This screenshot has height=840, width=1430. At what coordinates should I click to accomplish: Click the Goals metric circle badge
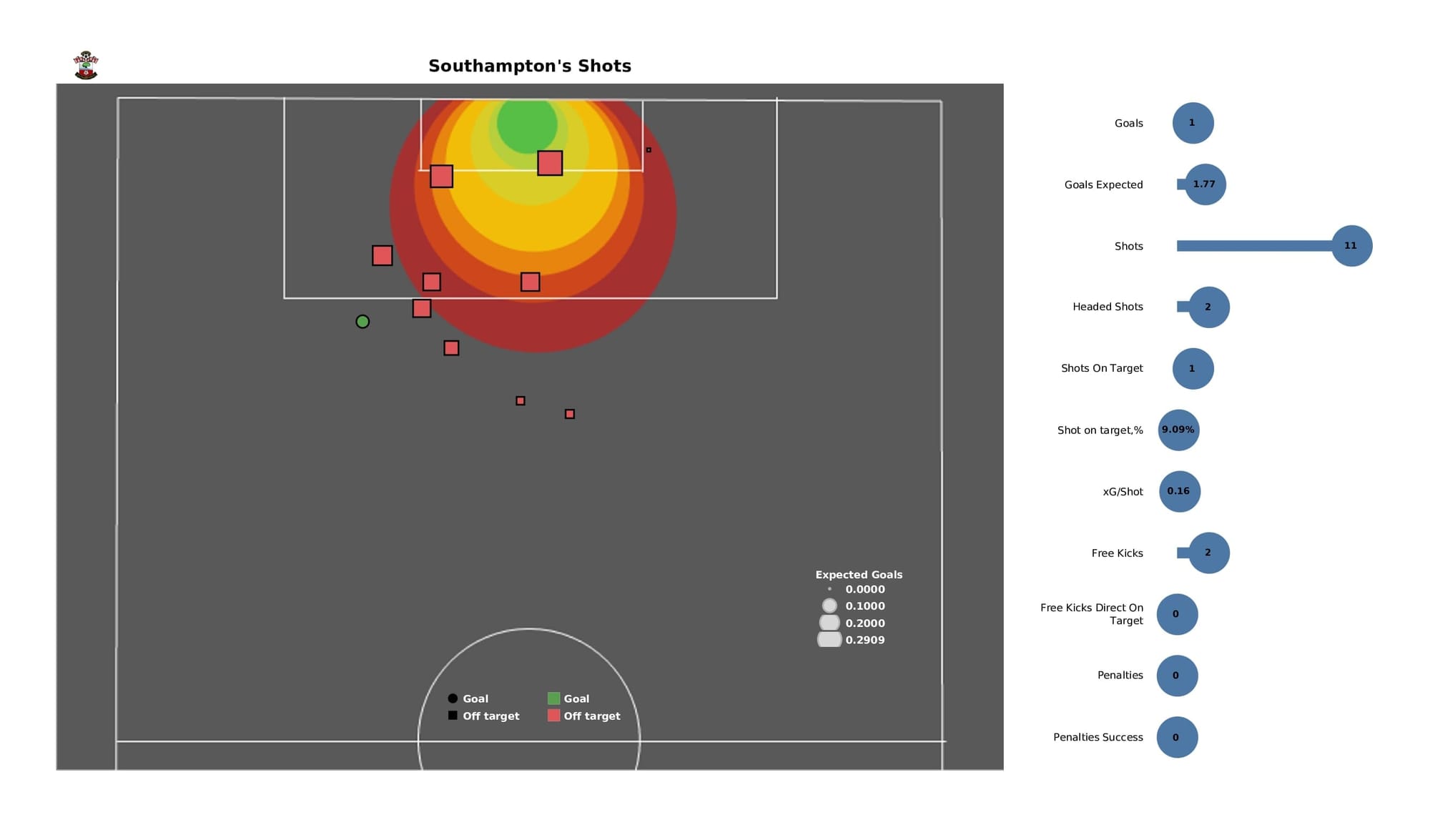(1193, 122)
